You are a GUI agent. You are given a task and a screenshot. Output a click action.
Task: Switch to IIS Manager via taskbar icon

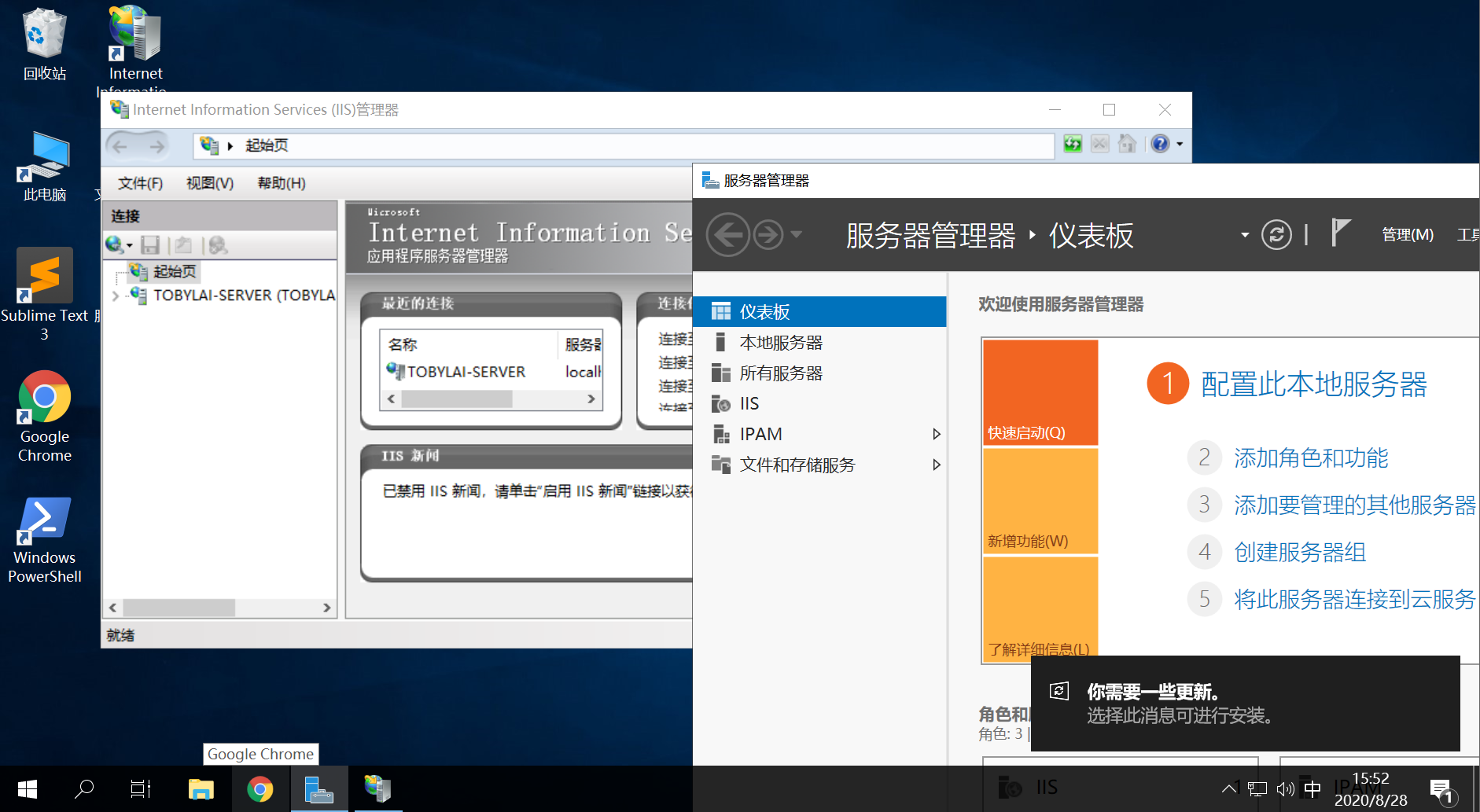coord(377,788)
